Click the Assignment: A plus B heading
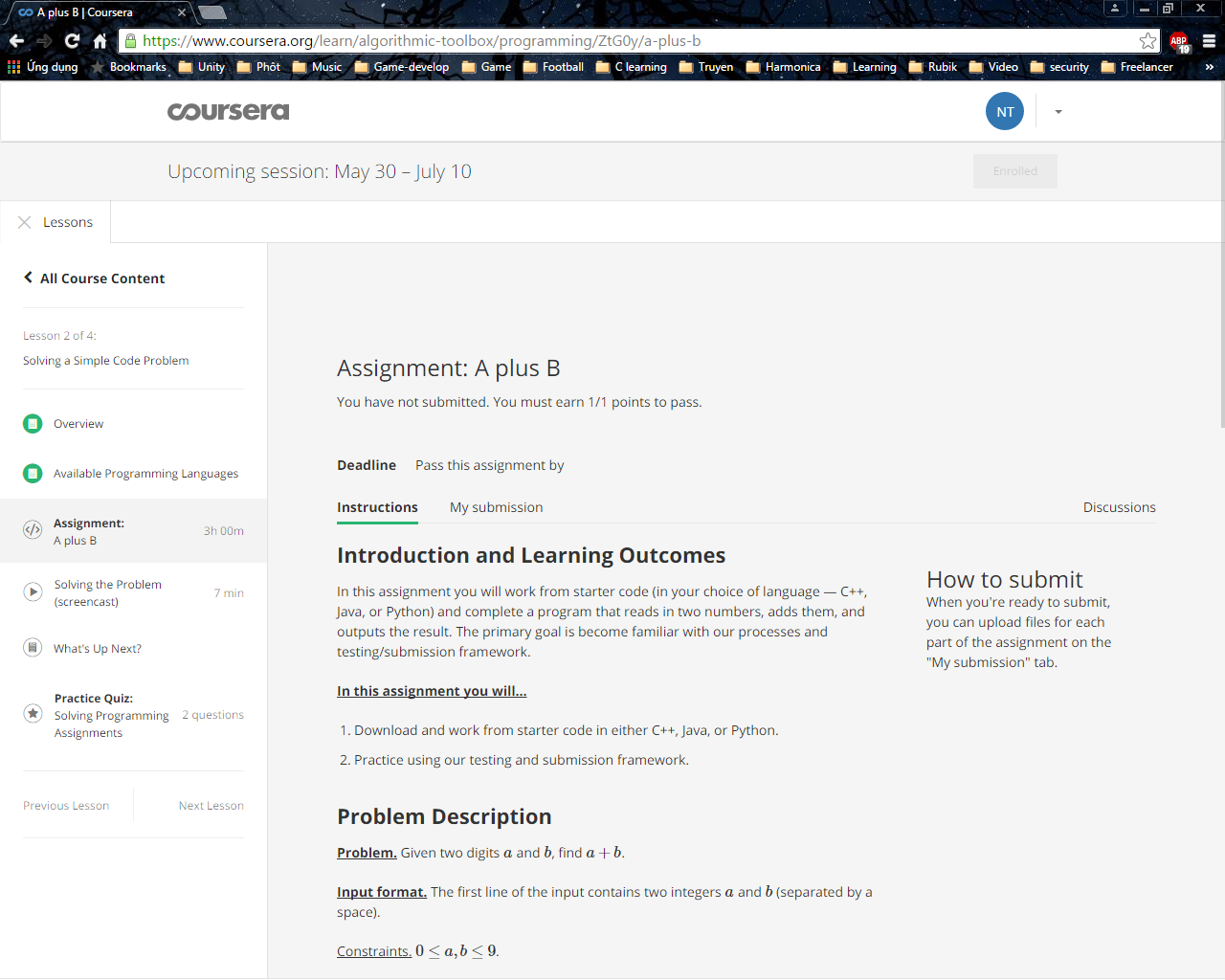The height and width of the screenshot is (980, 1225). click(x=448, y=368)
